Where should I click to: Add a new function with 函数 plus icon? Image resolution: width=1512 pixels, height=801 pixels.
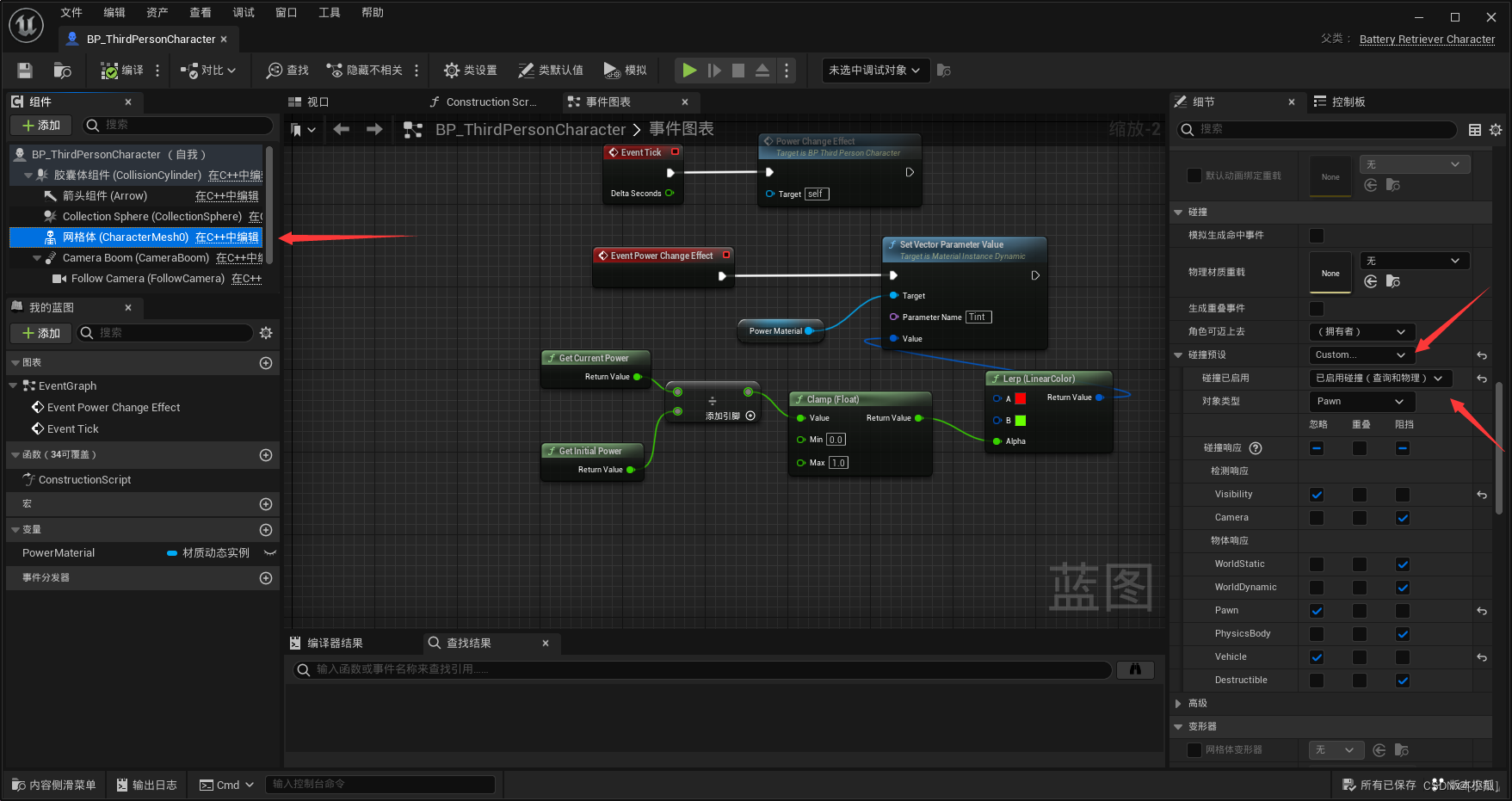point(266,455)
